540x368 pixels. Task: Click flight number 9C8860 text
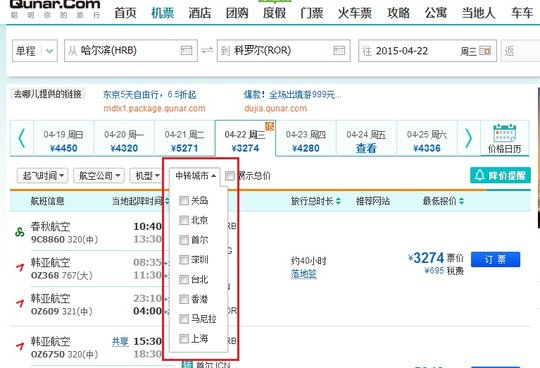tap(48, 239)
